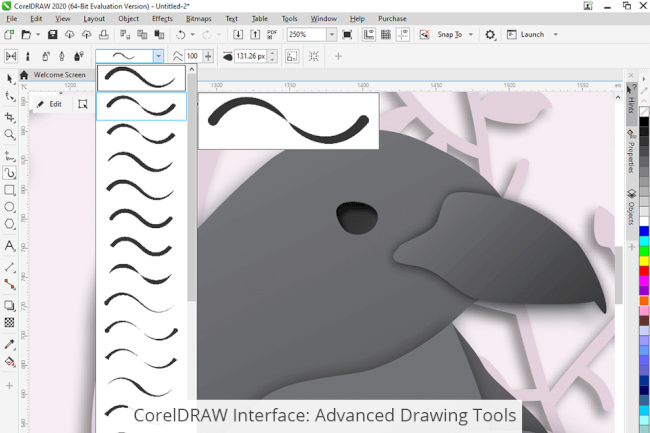
Task: Click the Print icon
Action: (x=104, y=34)
